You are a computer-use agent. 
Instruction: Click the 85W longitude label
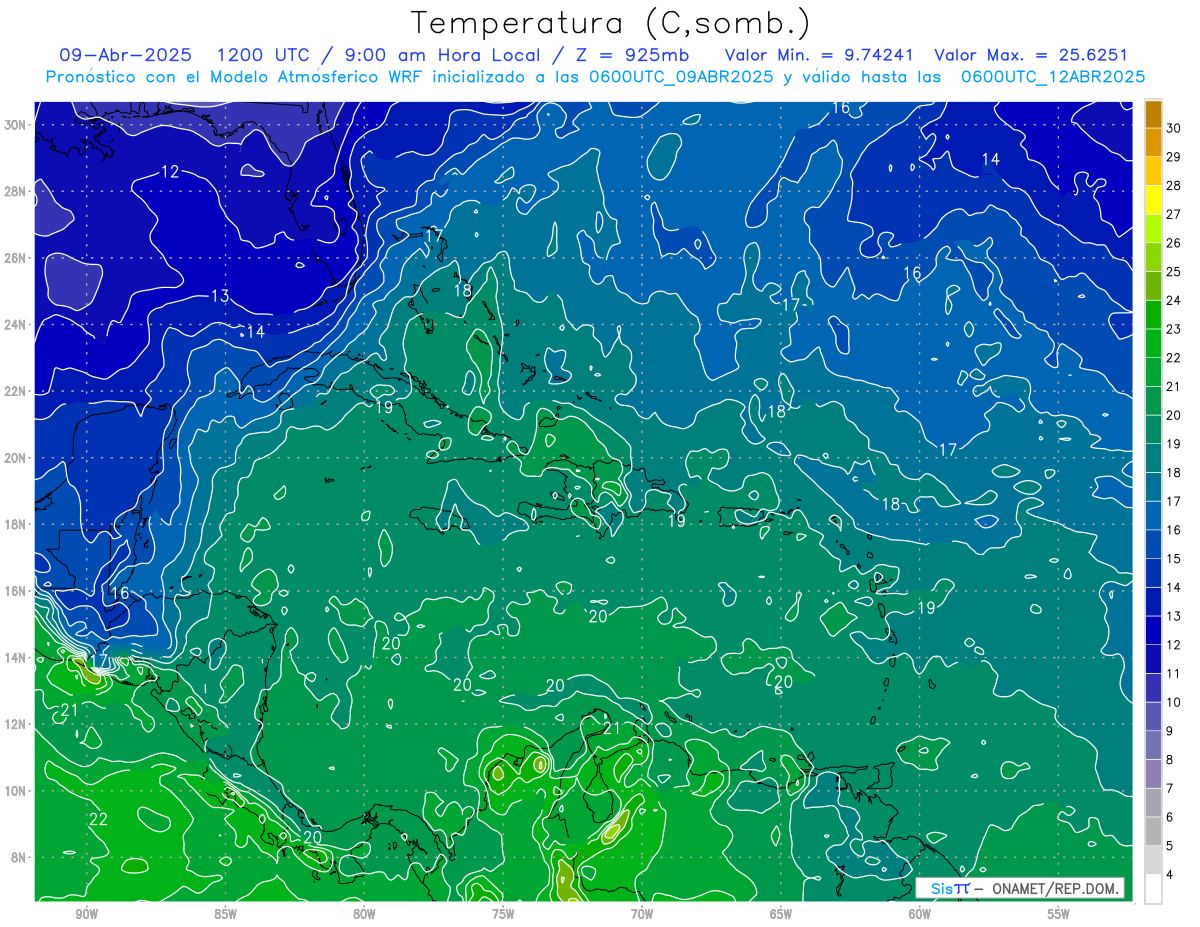tap(225, 914)
